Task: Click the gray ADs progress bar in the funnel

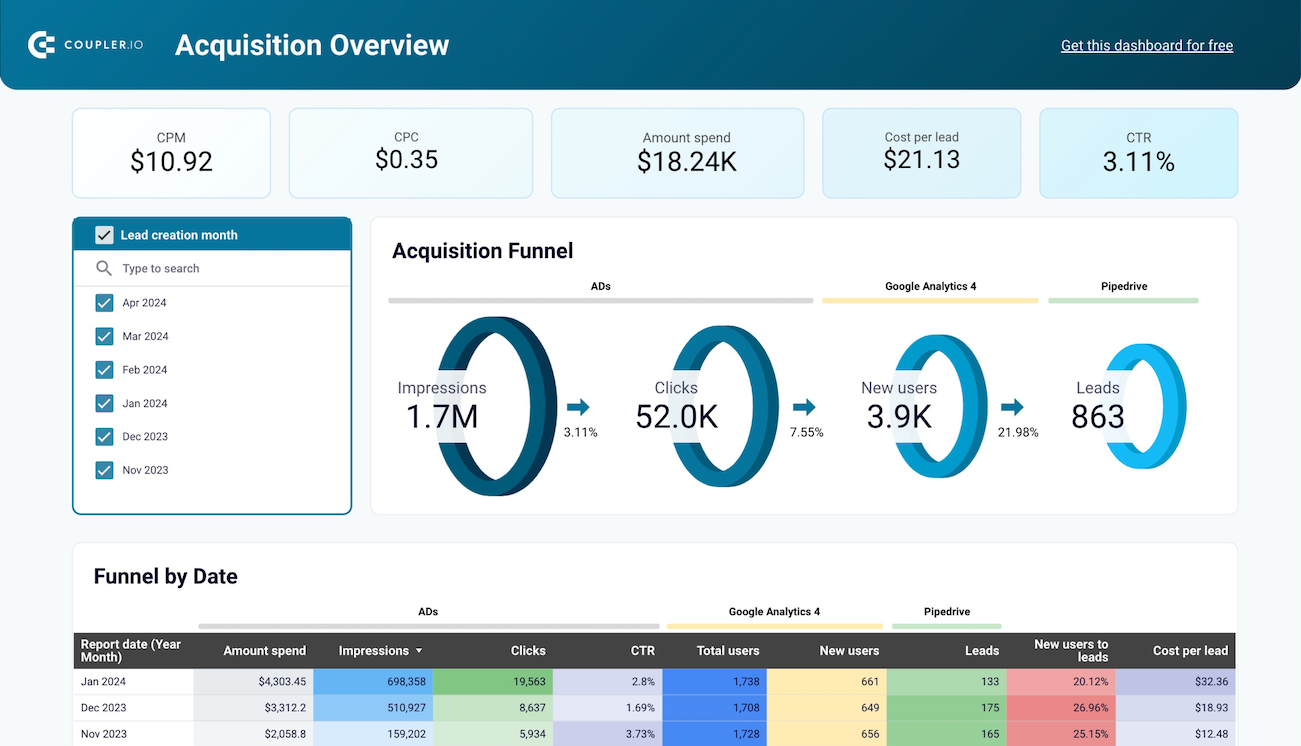Action: (x=600, y=300)
